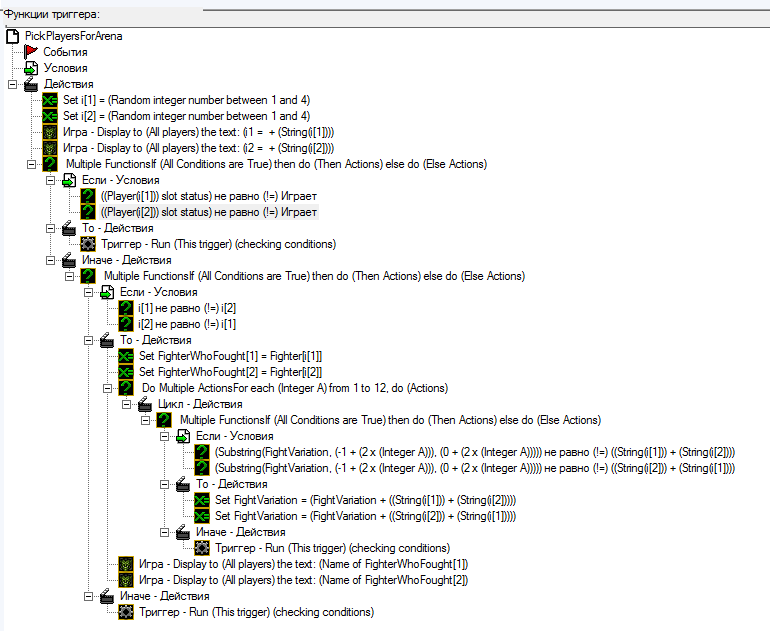770x631 pixels.
Task: Click the variable icon for Set i[1]
Action: pos(50,100)
